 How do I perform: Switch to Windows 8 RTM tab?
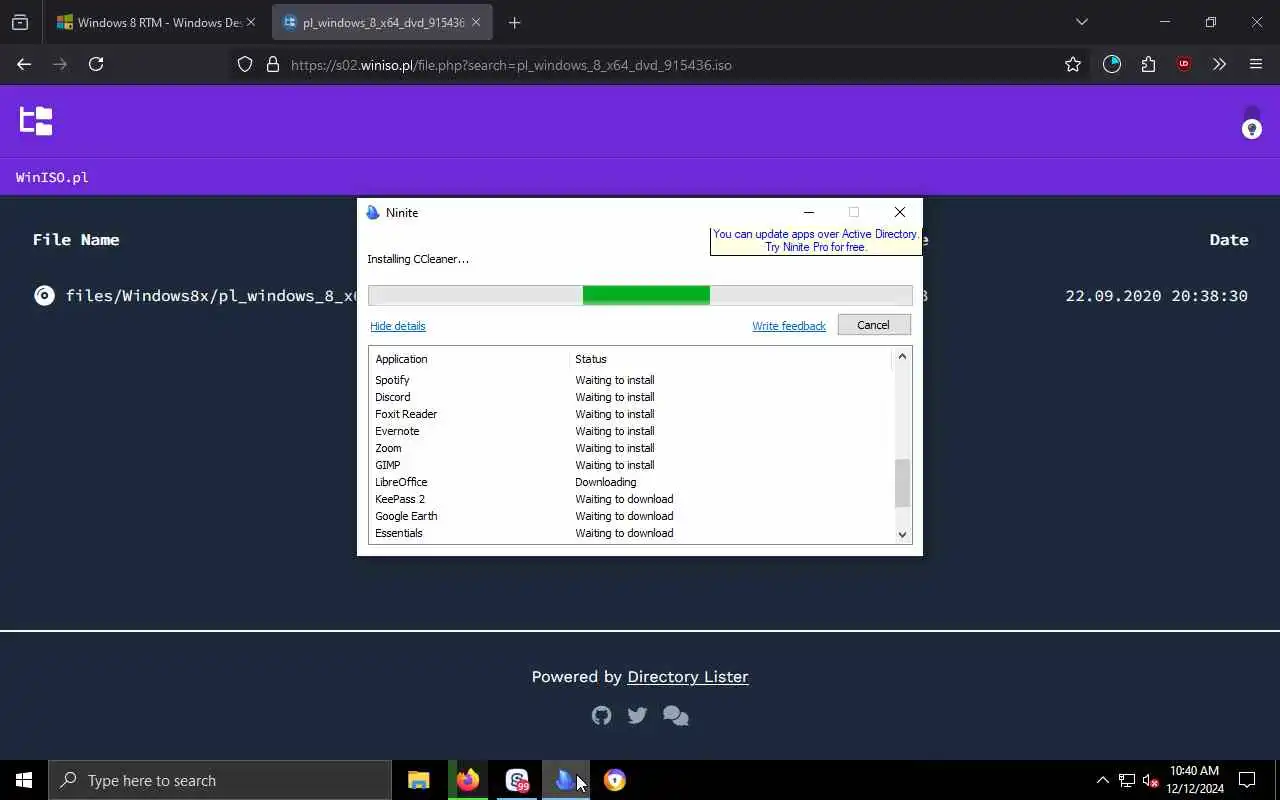coord(157,22)
